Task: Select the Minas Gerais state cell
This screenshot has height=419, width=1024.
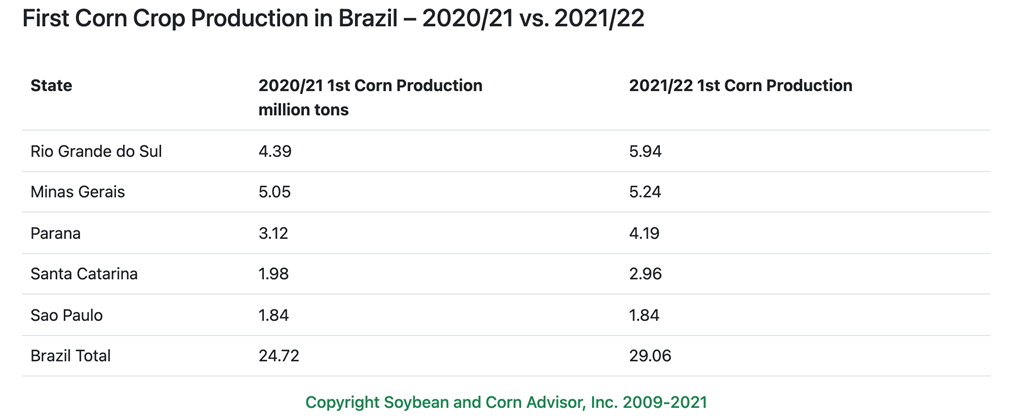Action: pos(78,192)
